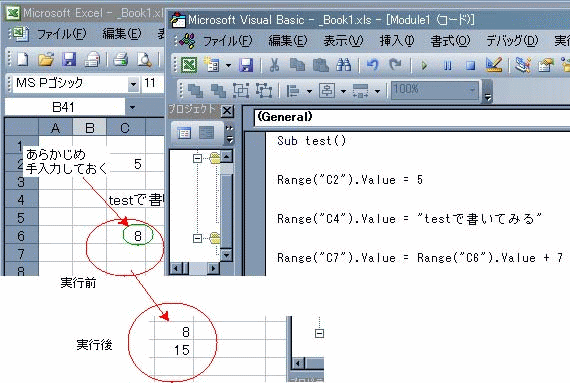Save the VBA project with floppy icon
Screen dimensions: 570x383
click(246, 65)
